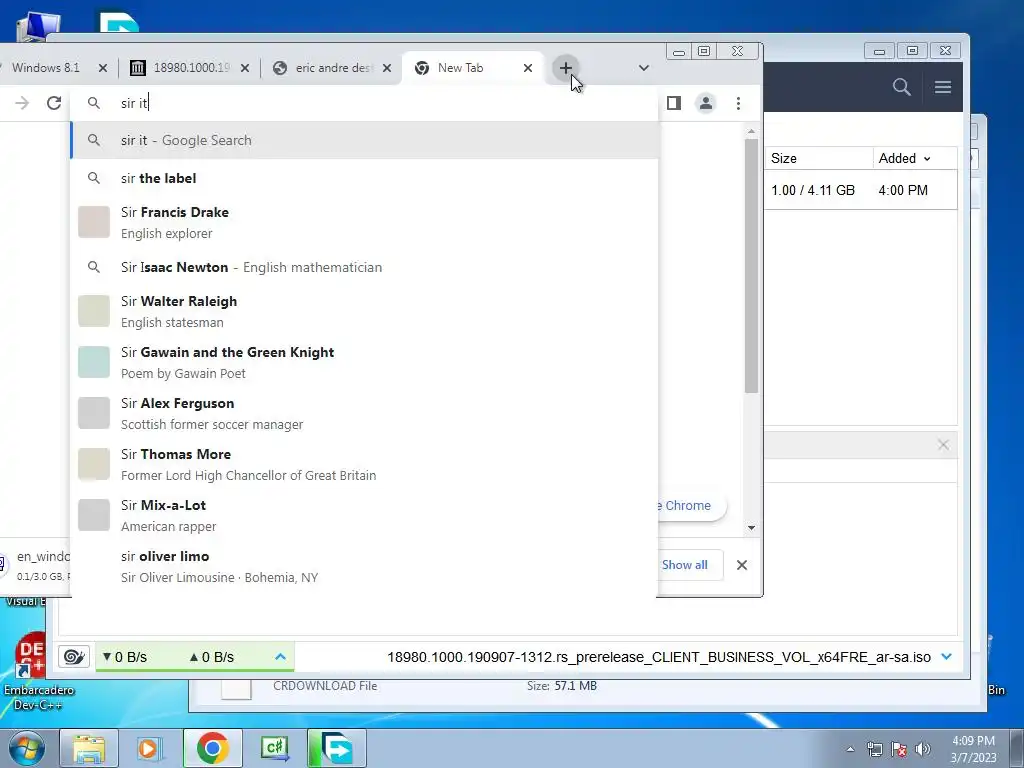Open File Explorer from taskbar

[89, 748]
